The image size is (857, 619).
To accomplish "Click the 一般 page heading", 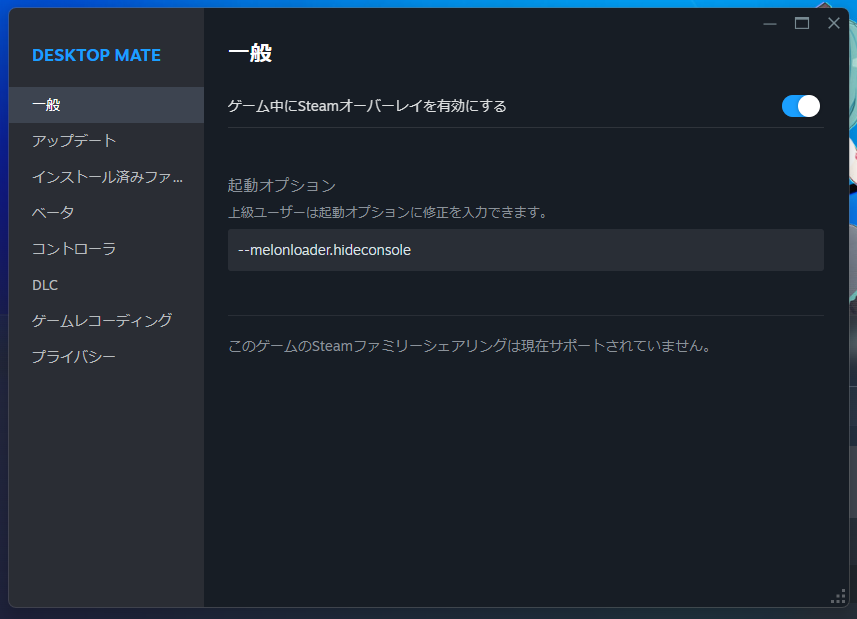I will [250, 53].
